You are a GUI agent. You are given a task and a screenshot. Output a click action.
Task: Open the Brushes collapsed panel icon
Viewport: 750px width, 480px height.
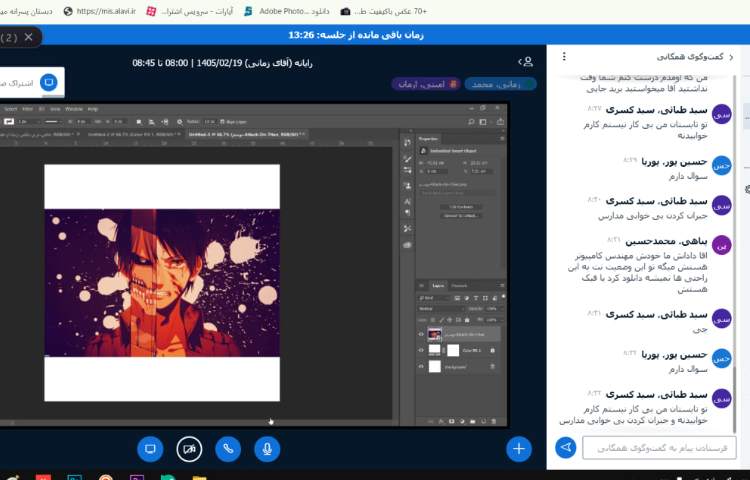point(408,158)
